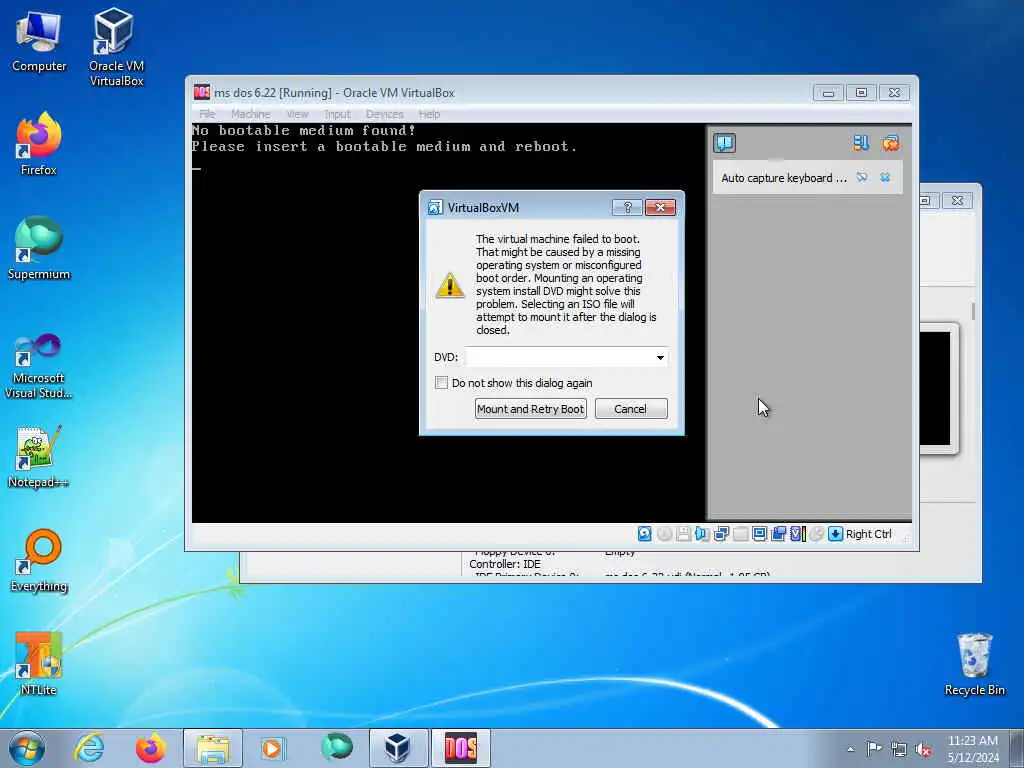
Task: Open Supermium from the taskbar
Action: click(336, 748)
